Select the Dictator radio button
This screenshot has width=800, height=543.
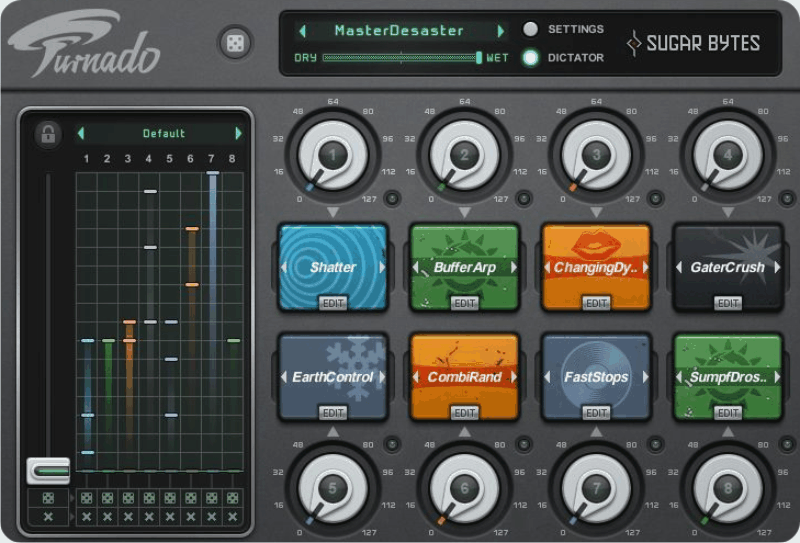point(530,58)
